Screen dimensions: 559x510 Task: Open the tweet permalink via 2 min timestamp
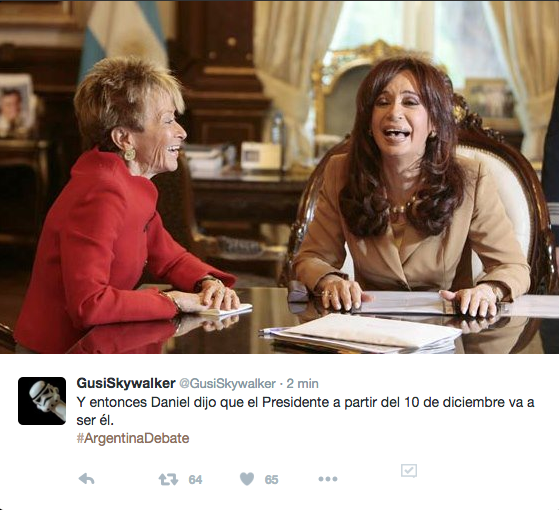(x=303, y=384)
